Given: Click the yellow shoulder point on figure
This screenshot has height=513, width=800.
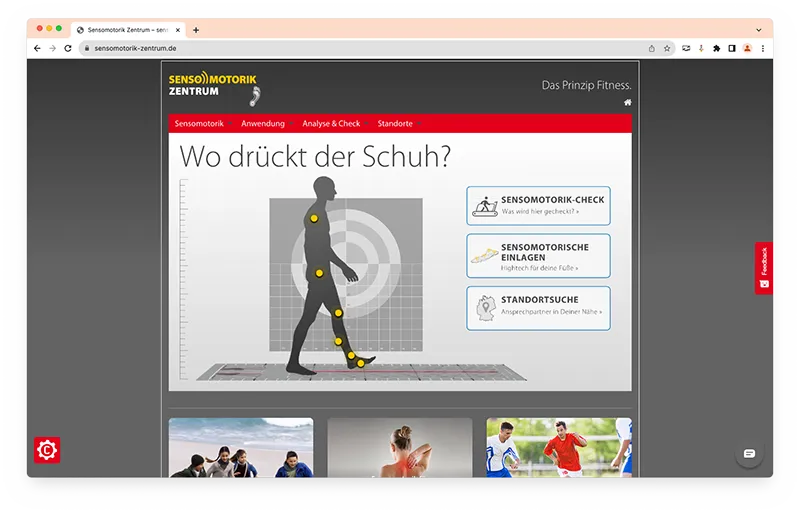Looking at the screenshot, I should pos(314,218).
